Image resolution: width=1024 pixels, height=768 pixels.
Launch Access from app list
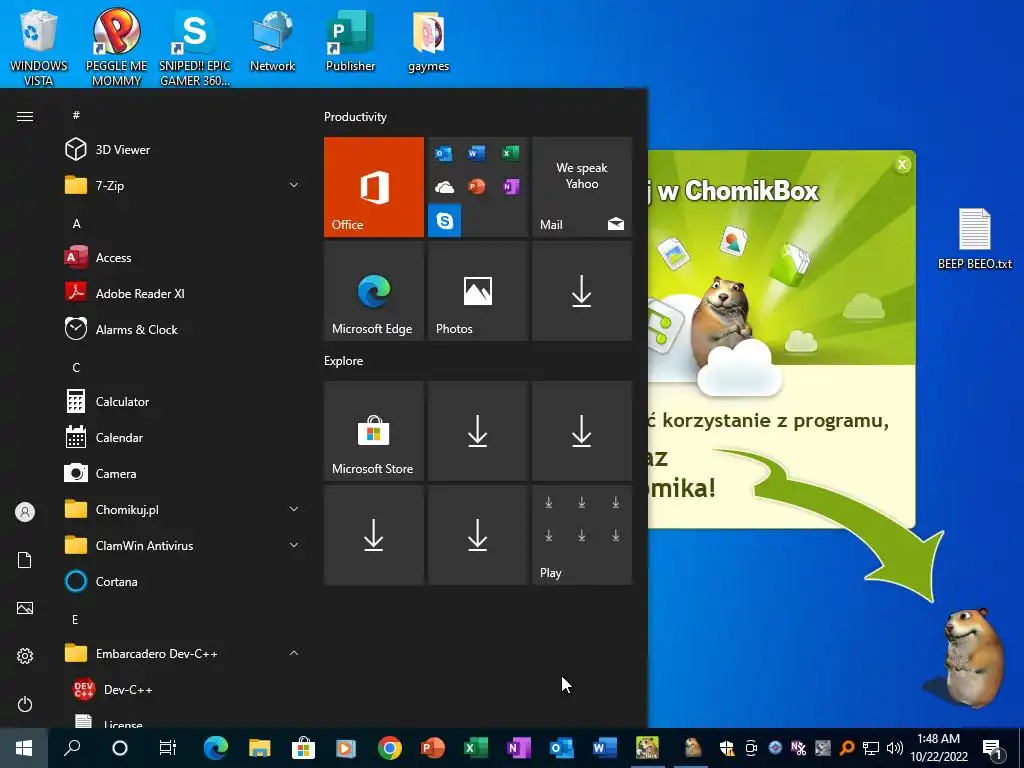[x=112, y=257]
